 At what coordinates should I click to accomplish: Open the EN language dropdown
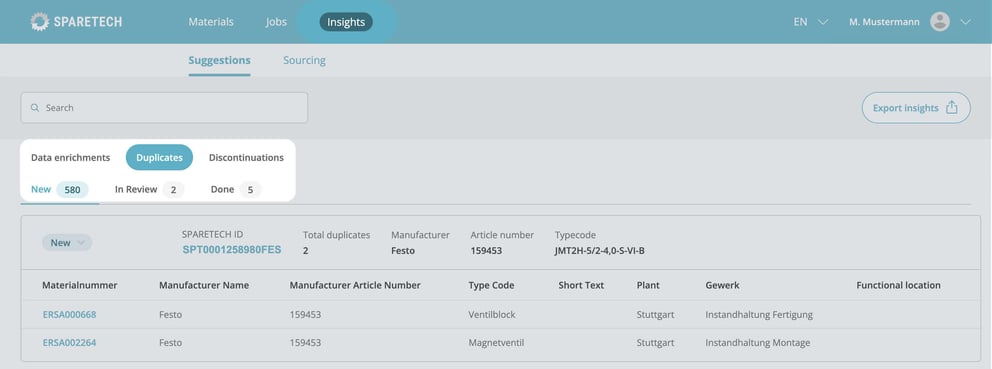tap(810, 22)
